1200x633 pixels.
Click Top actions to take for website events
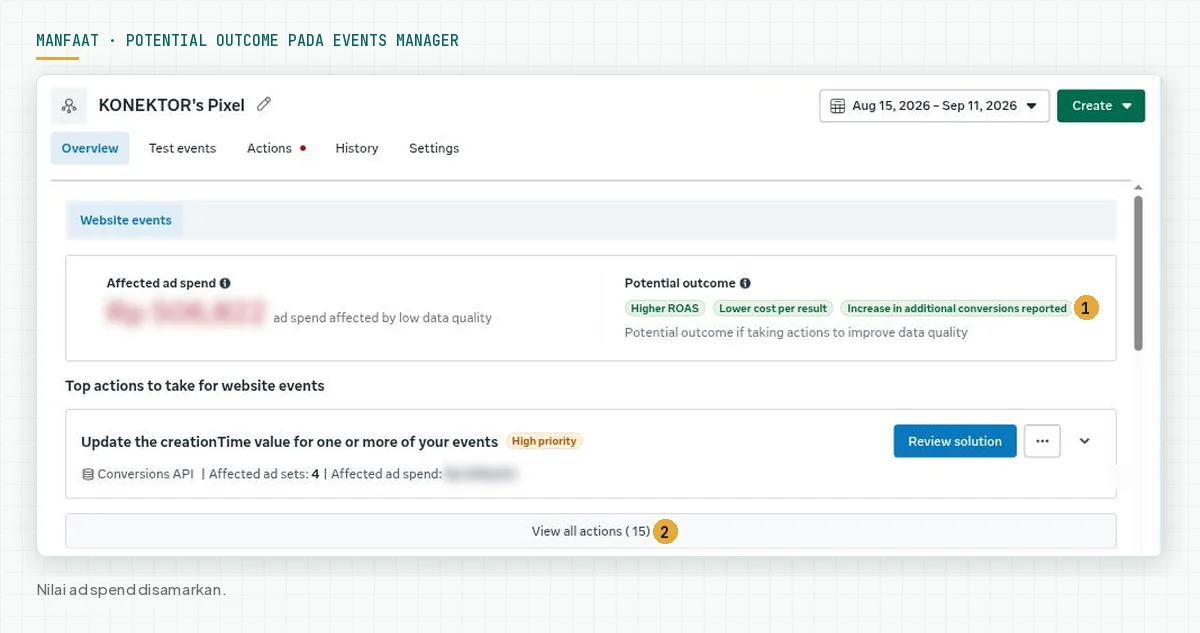[x=195, y=385]
